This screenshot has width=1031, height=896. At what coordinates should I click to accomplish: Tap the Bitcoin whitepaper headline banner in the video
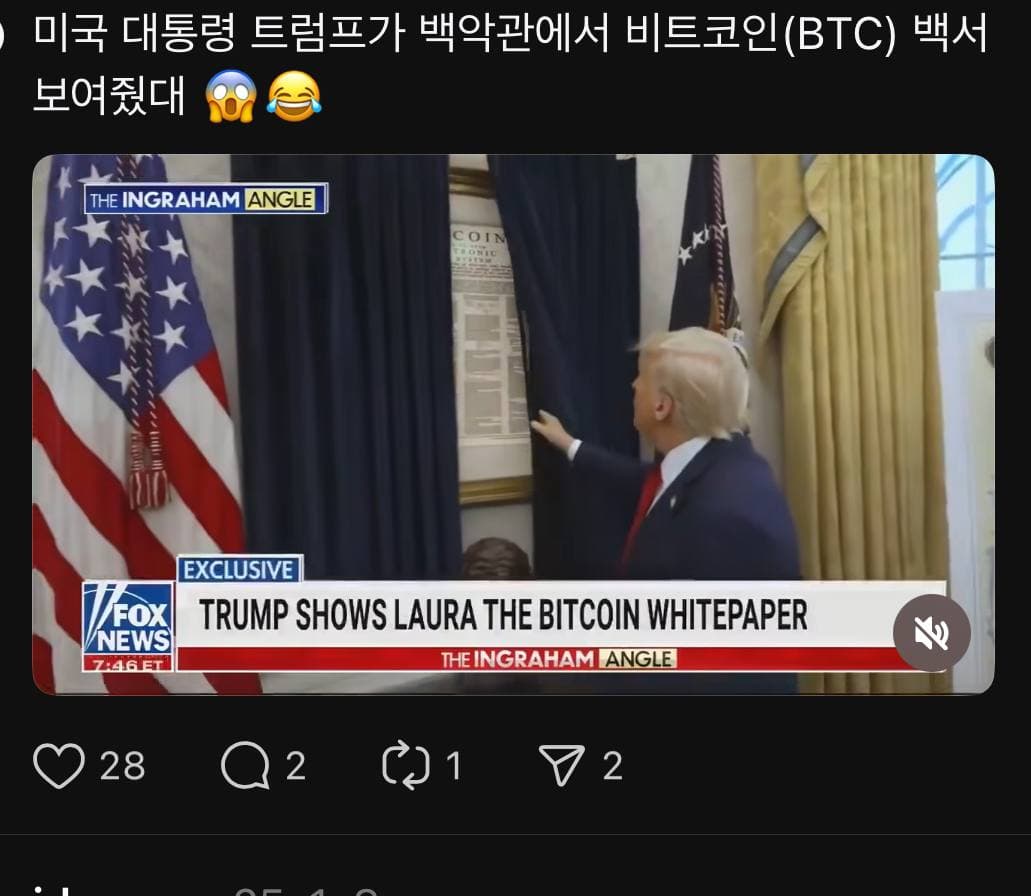(503, 615)
